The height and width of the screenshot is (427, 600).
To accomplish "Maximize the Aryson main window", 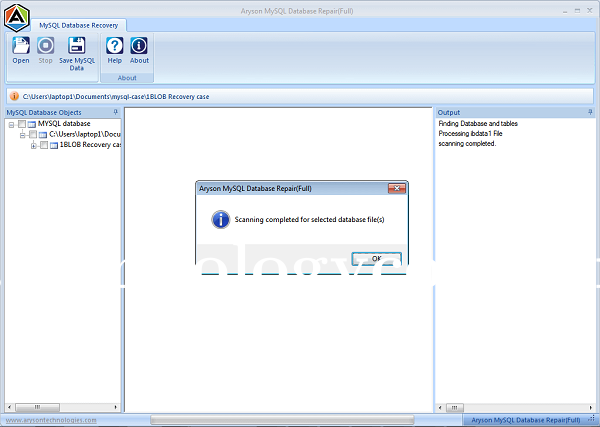I will (577, 11).
